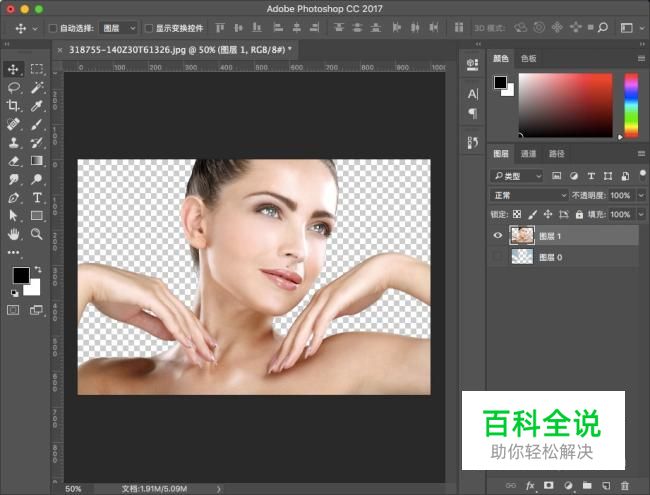Select the Rectangular Marquee tool
This screenshot has height=495, width=650.
36,69
